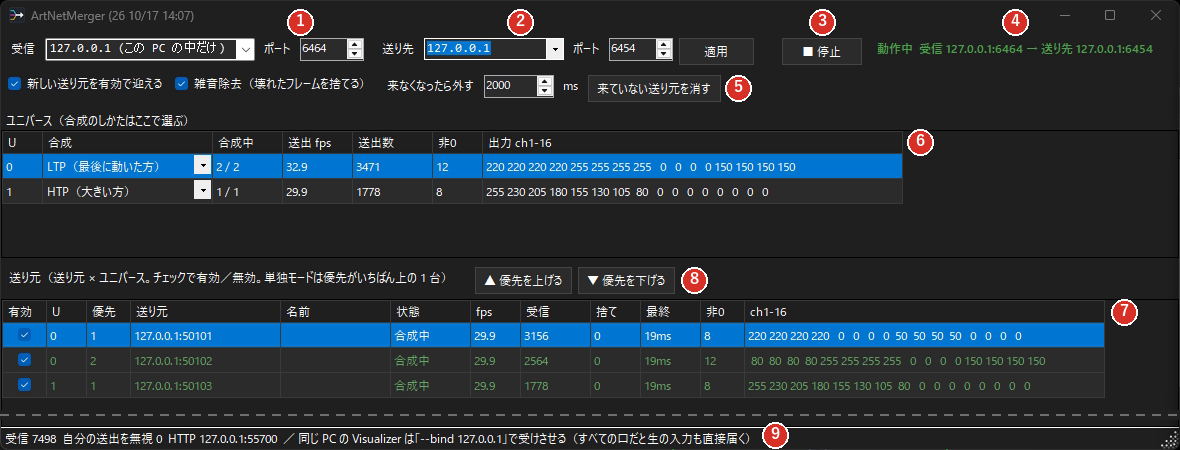Uncheck 有効 for source 127.0.0.1:50101

(x=24, y=336)
